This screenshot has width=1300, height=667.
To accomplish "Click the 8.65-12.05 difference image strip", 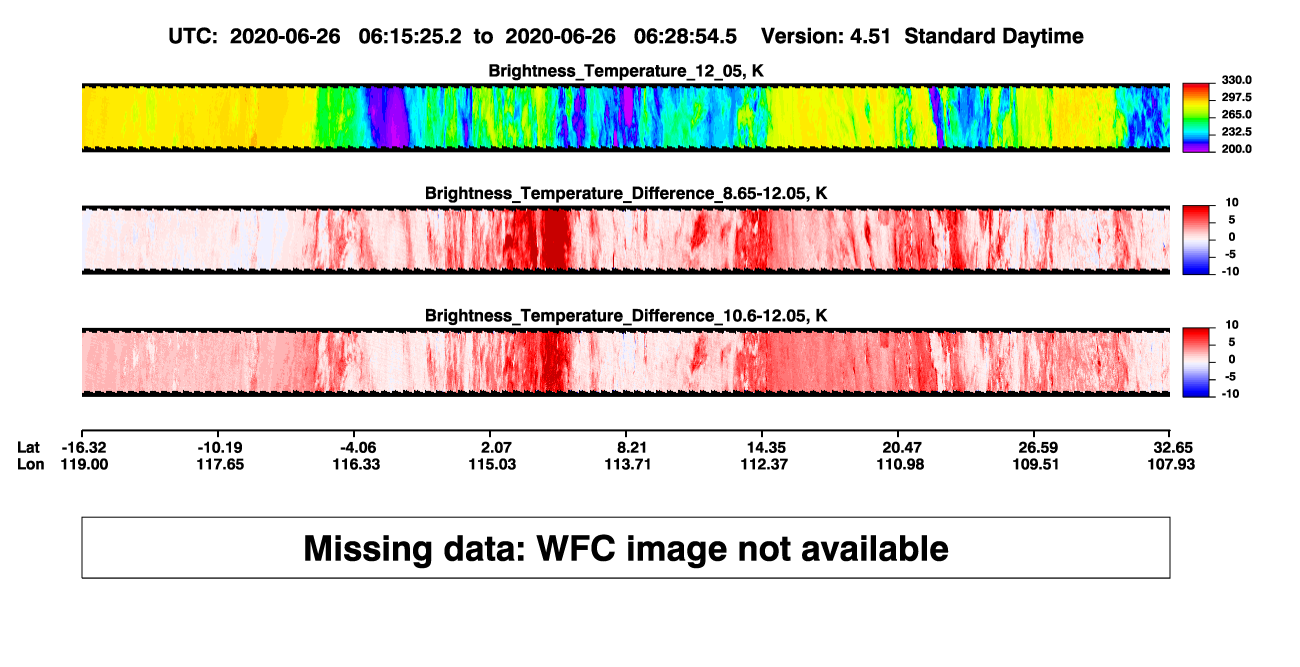I will 626,239.
